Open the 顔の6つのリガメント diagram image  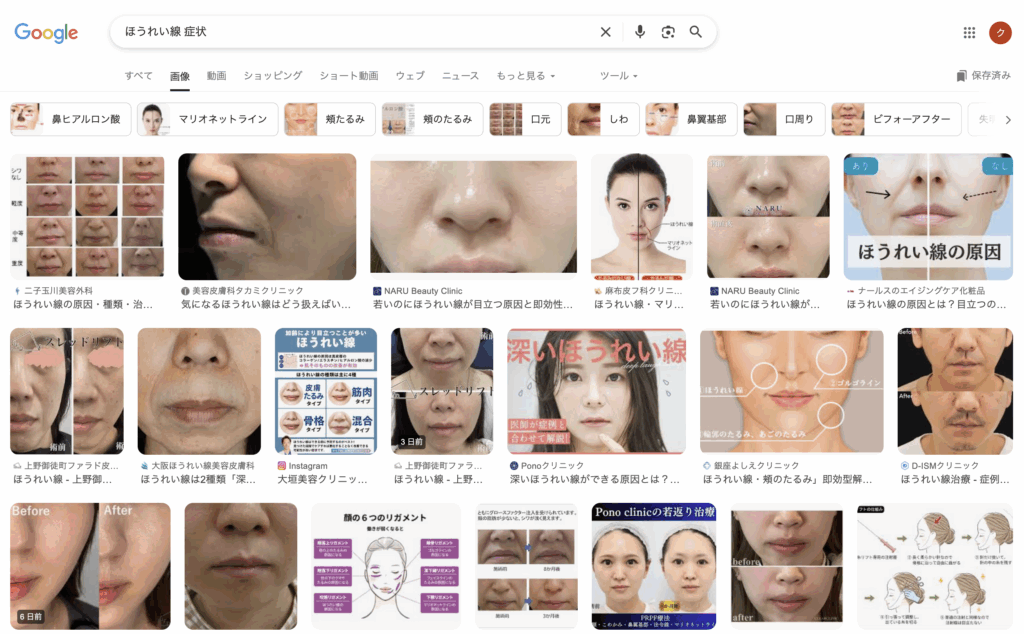[x=386, y=566]
